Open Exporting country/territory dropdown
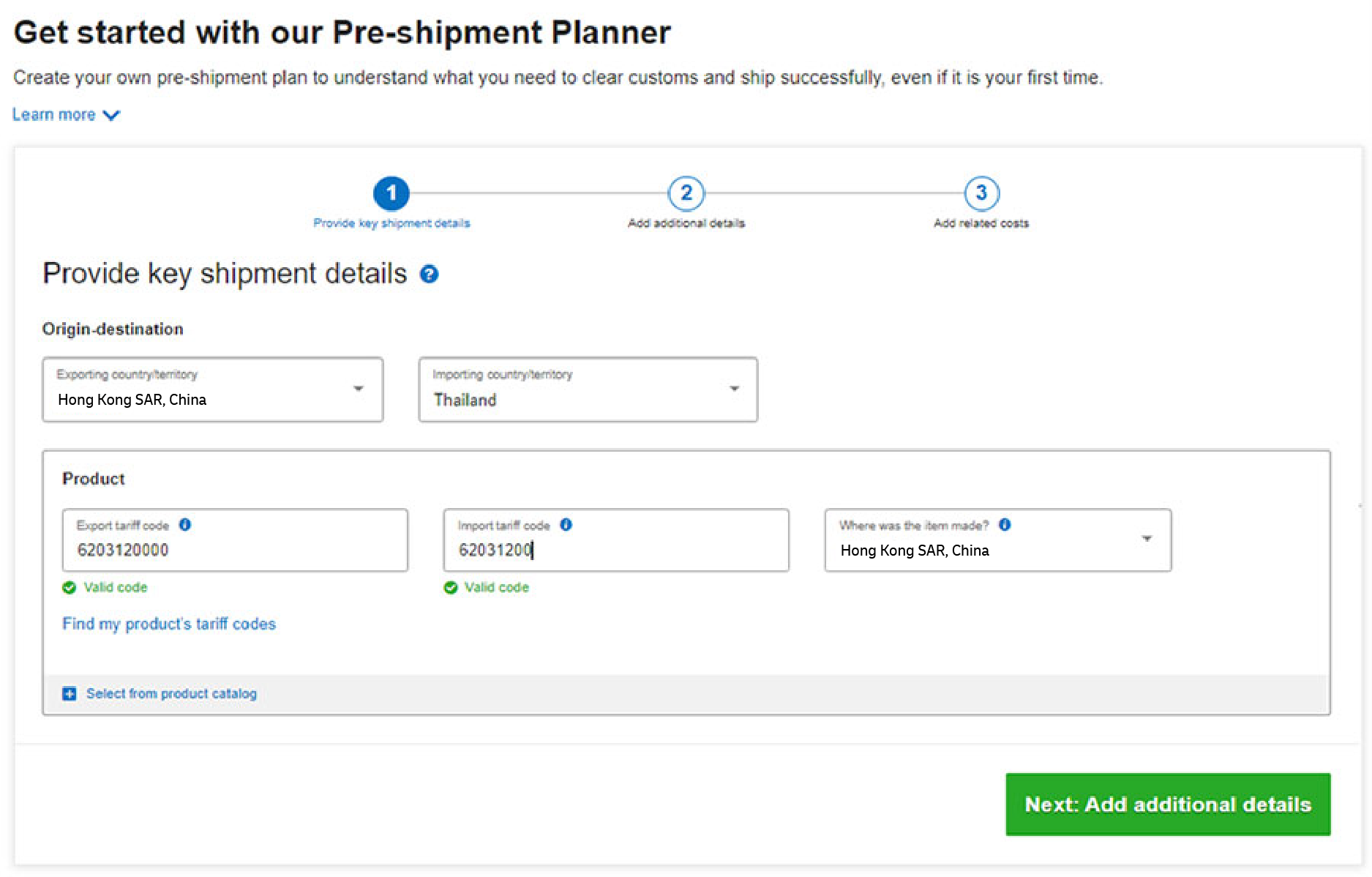Image resolution: width=1372 pixels, height=877 pixels. click(x=213, y=389)
